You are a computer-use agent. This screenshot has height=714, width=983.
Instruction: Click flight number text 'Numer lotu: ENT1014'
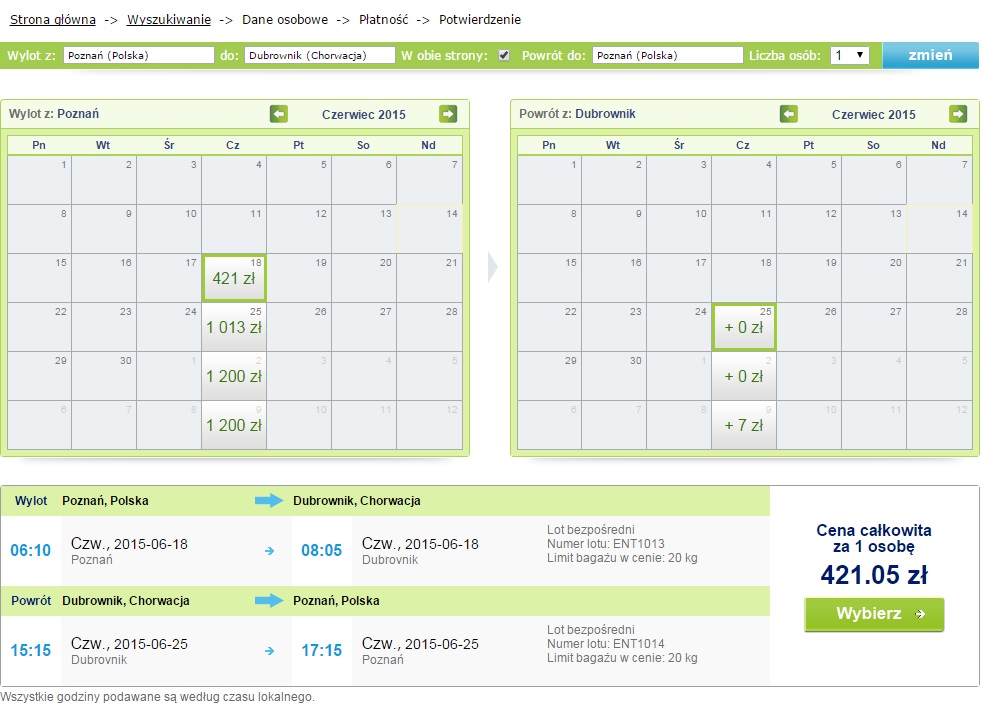click(606, 644)
